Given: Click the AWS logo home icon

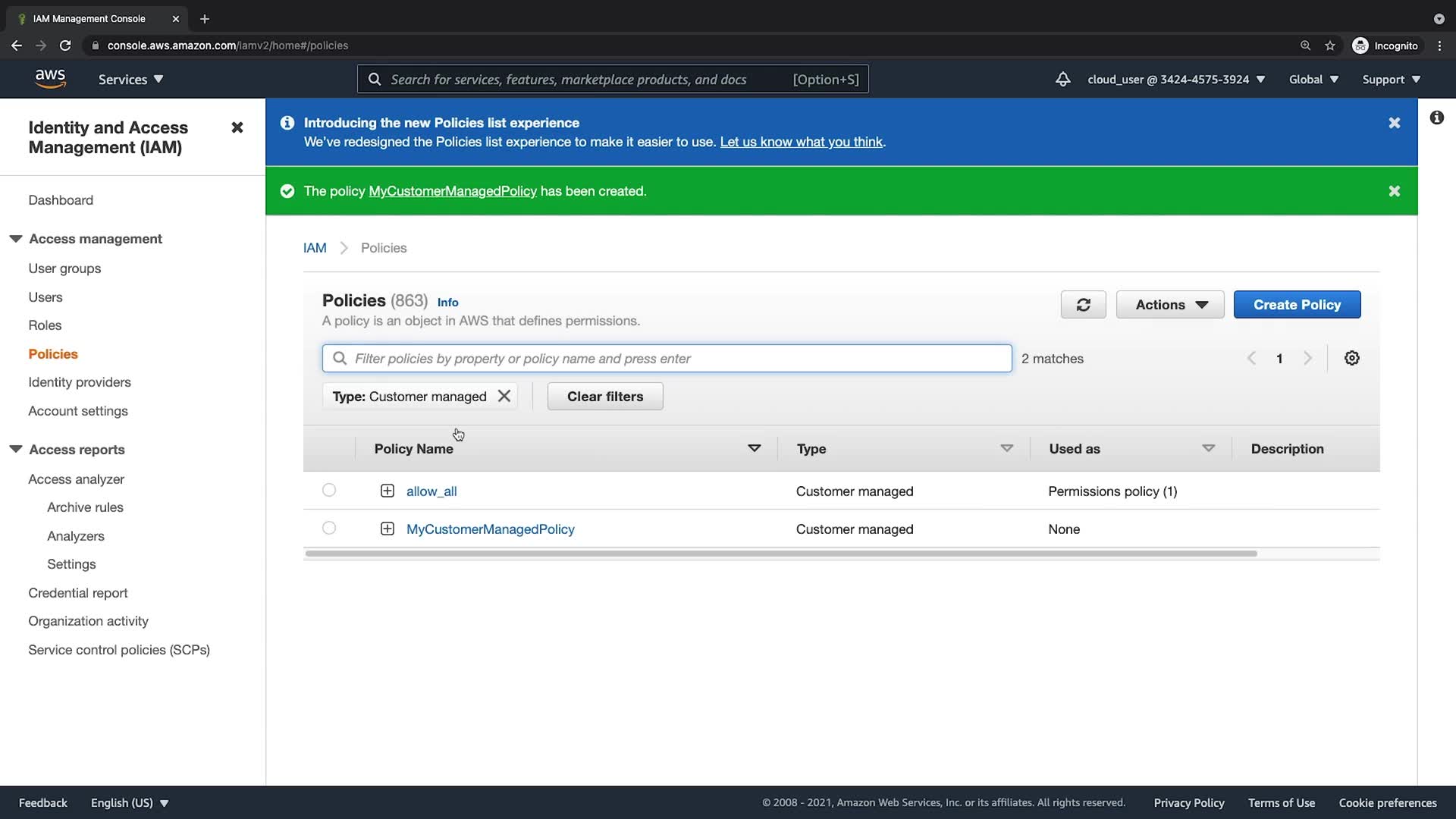Looking at the screenshot, I should (50, 79).
